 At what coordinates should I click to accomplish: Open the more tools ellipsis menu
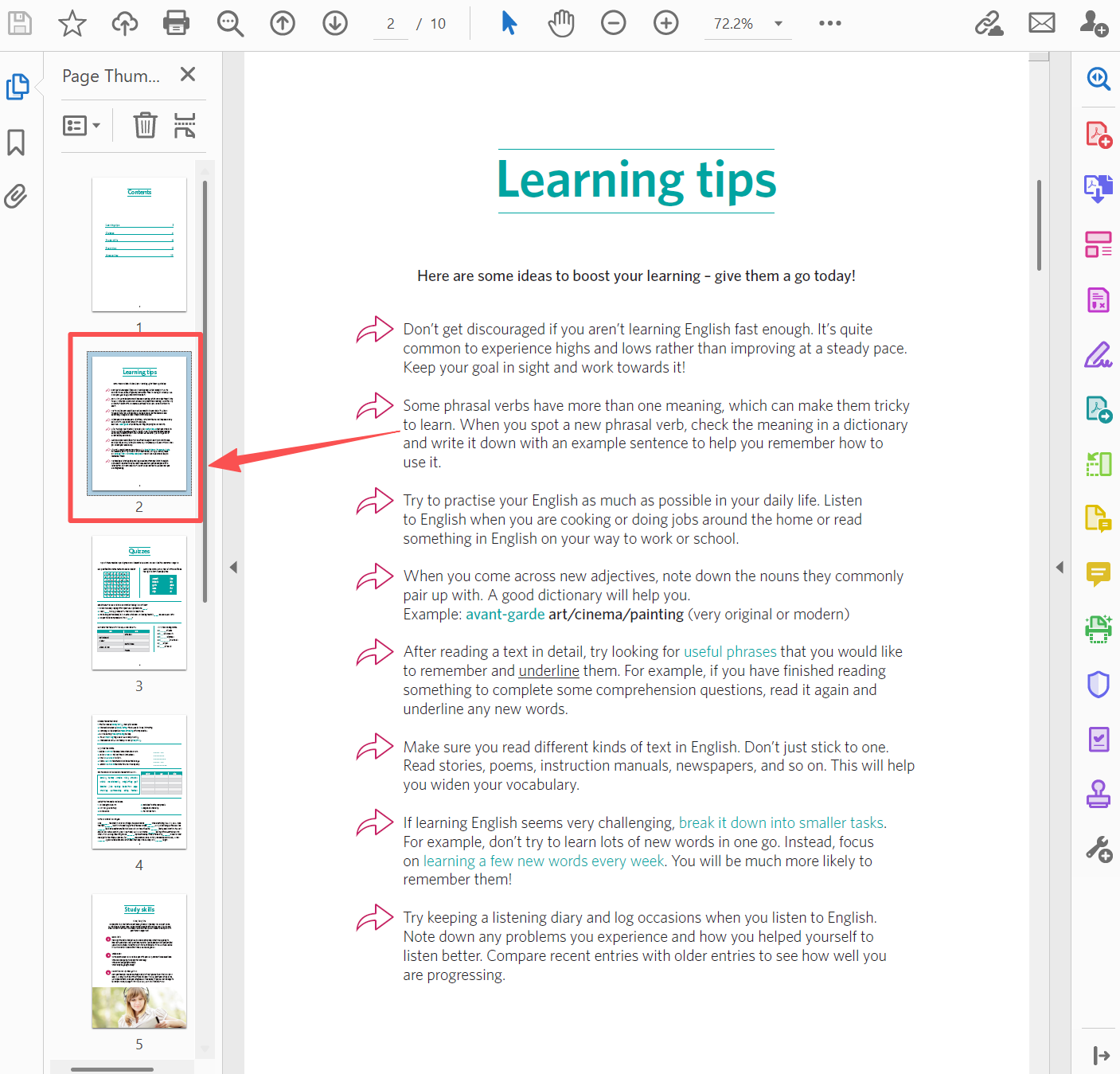click(830, 23)
